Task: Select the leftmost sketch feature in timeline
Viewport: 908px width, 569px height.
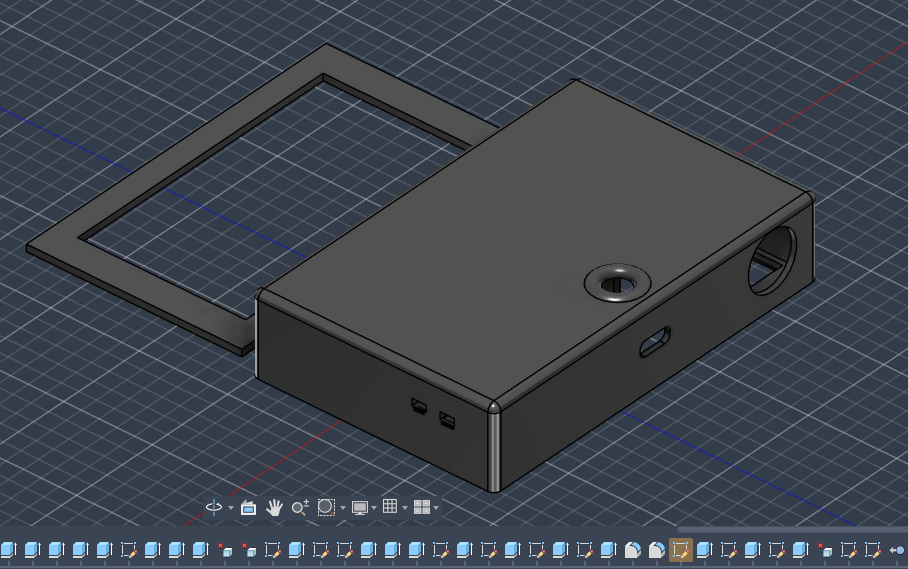Action: click(x=129, y=550)
